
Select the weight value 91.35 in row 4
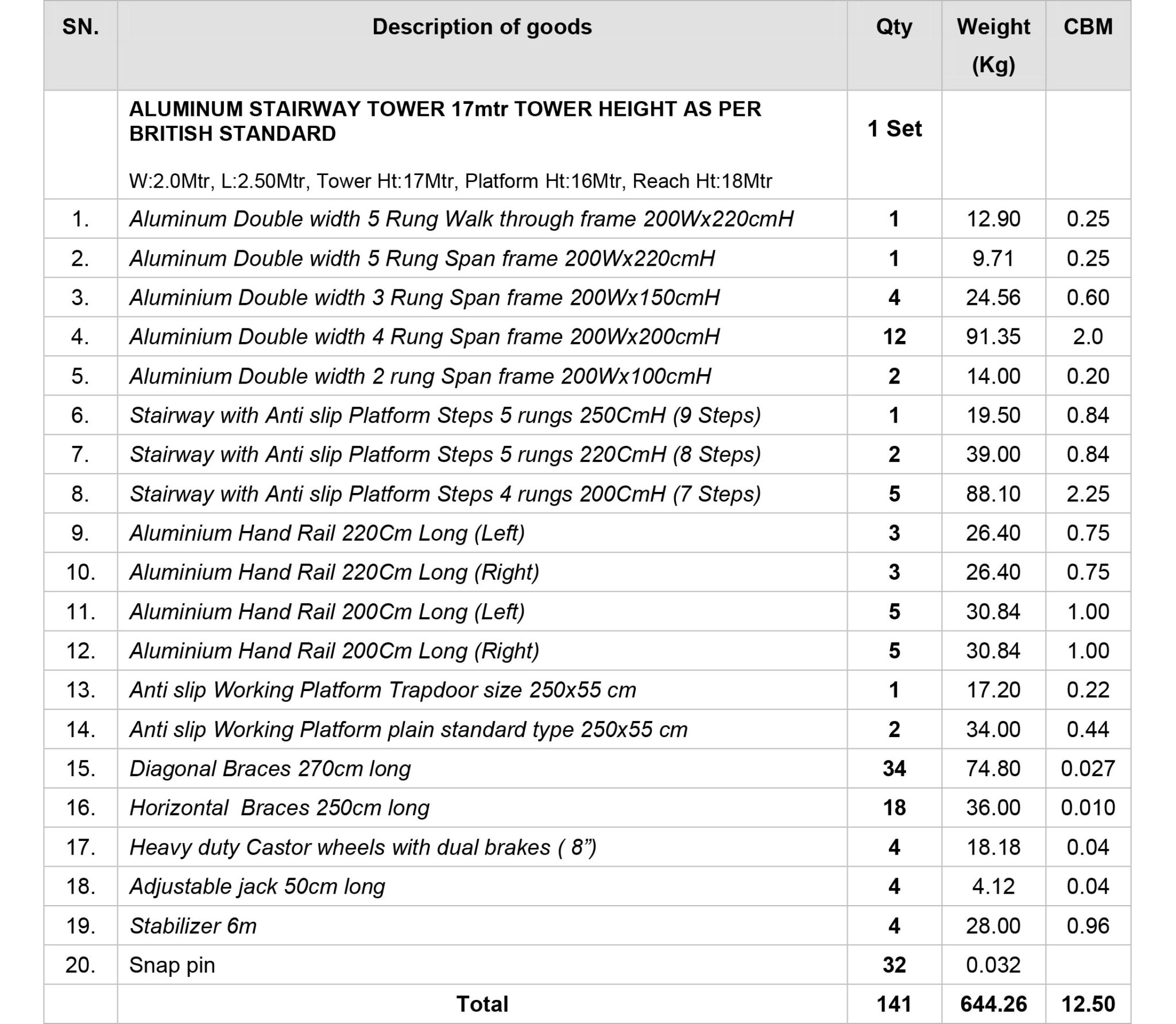click(993, 336)
